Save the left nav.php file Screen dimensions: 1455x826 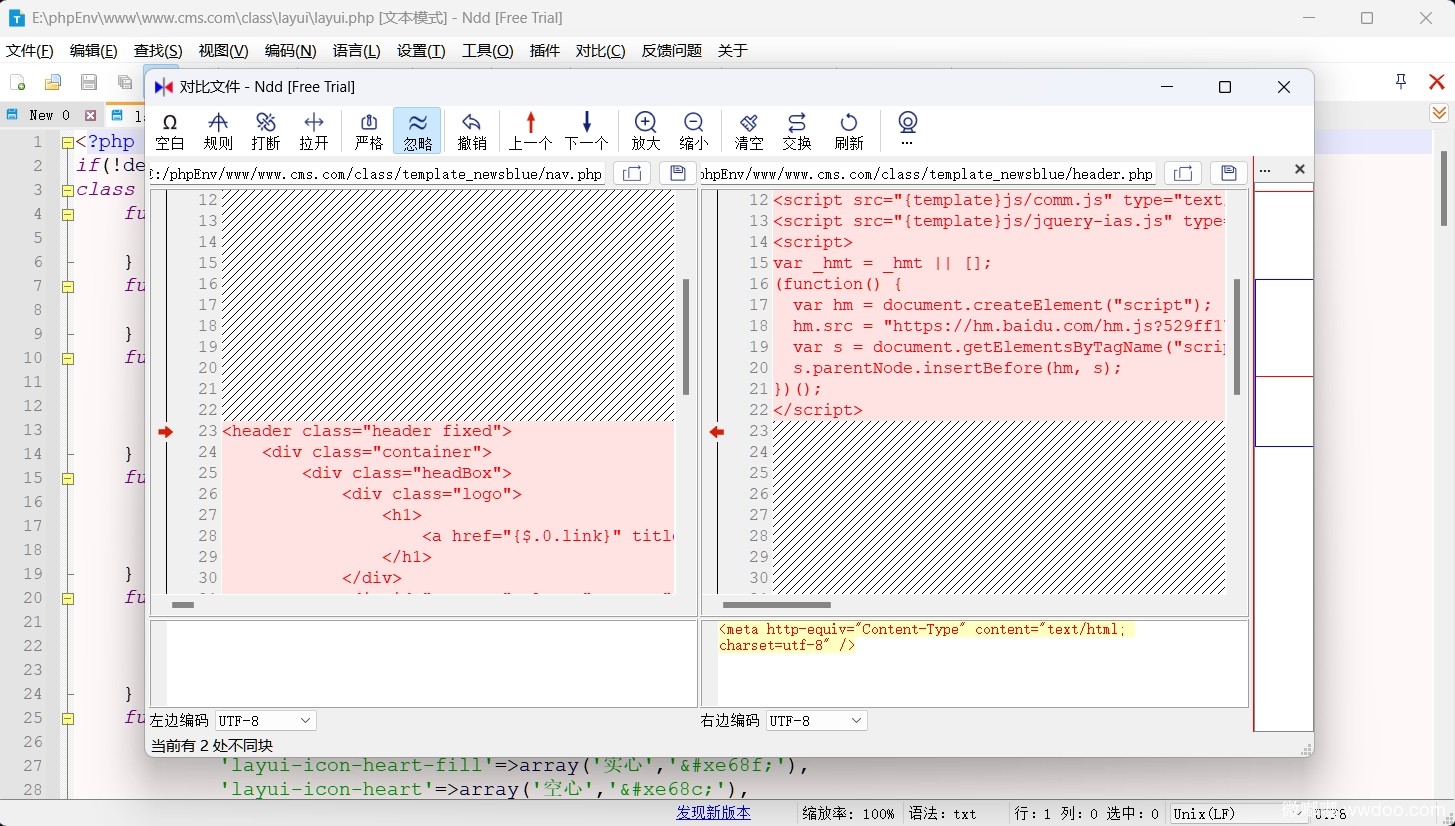(x=678, y=173)
